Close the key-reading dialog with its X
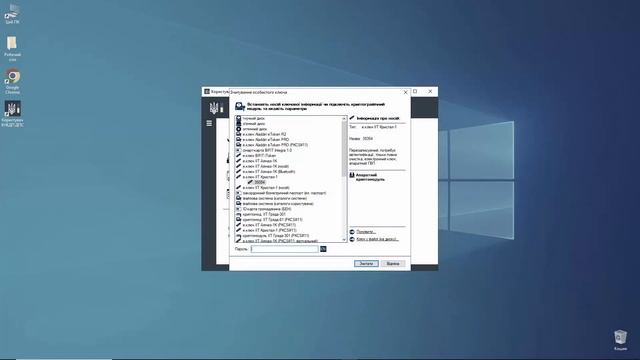640x360 pixels. coord(405,92)
